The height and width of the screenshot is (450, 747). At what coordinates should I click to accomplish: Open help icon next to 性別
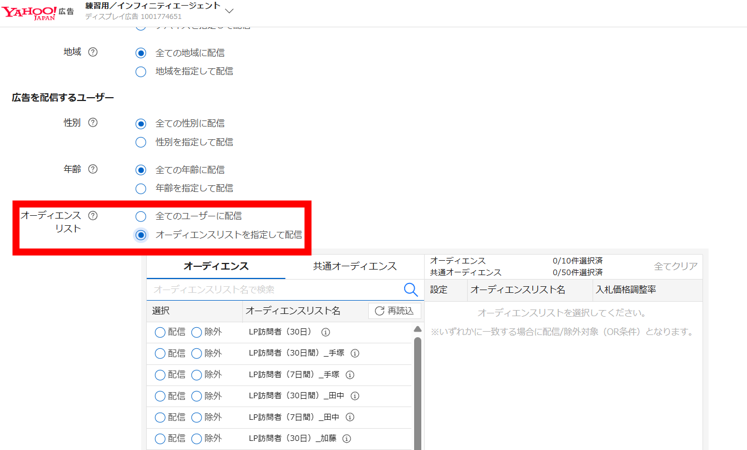(93, 123)
